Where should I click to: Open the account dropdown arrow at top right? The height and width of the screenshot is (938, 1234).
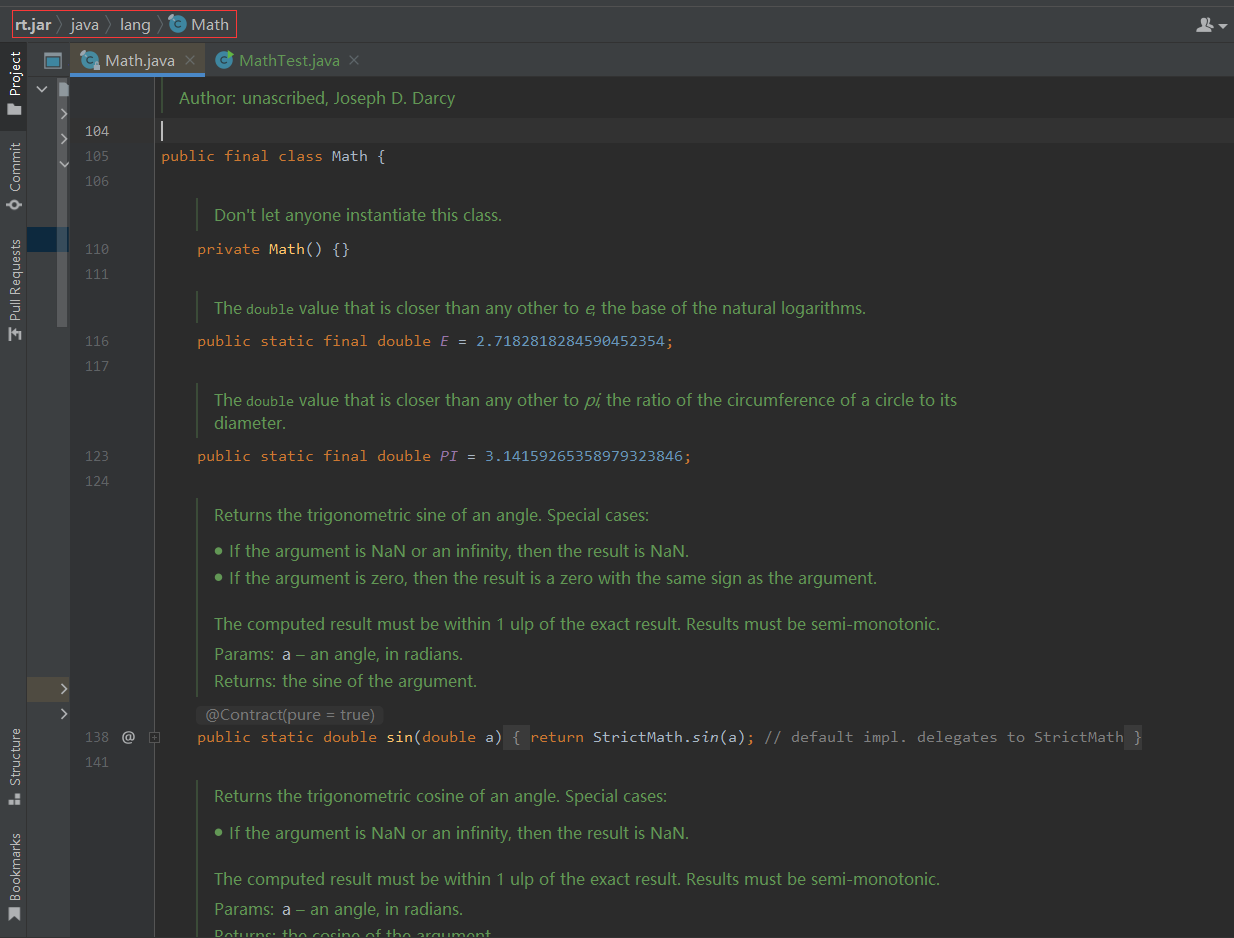coord(1223,26)
